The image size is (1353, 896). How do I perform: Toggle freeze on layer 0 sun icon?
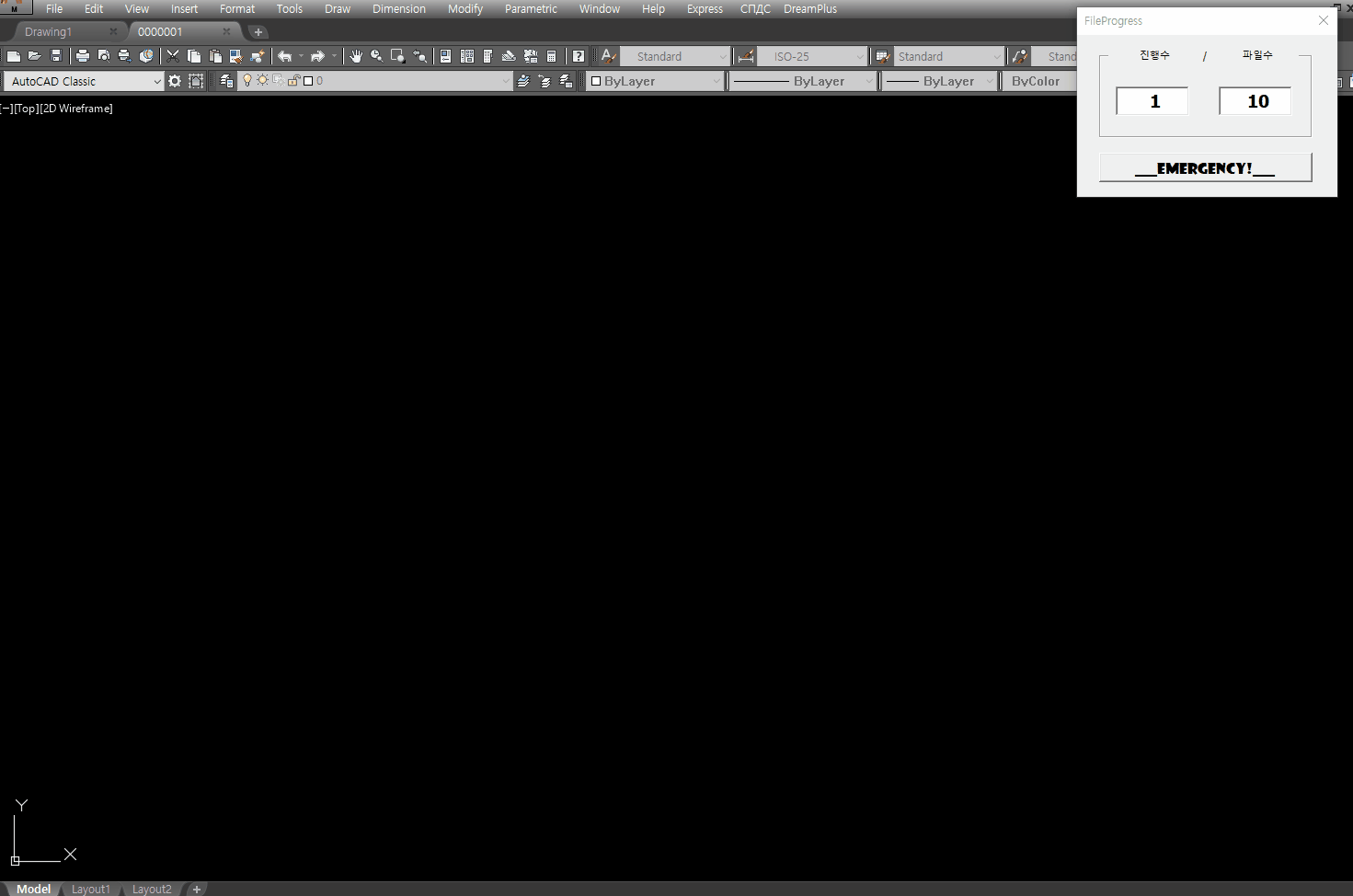(x=261, y=80)
